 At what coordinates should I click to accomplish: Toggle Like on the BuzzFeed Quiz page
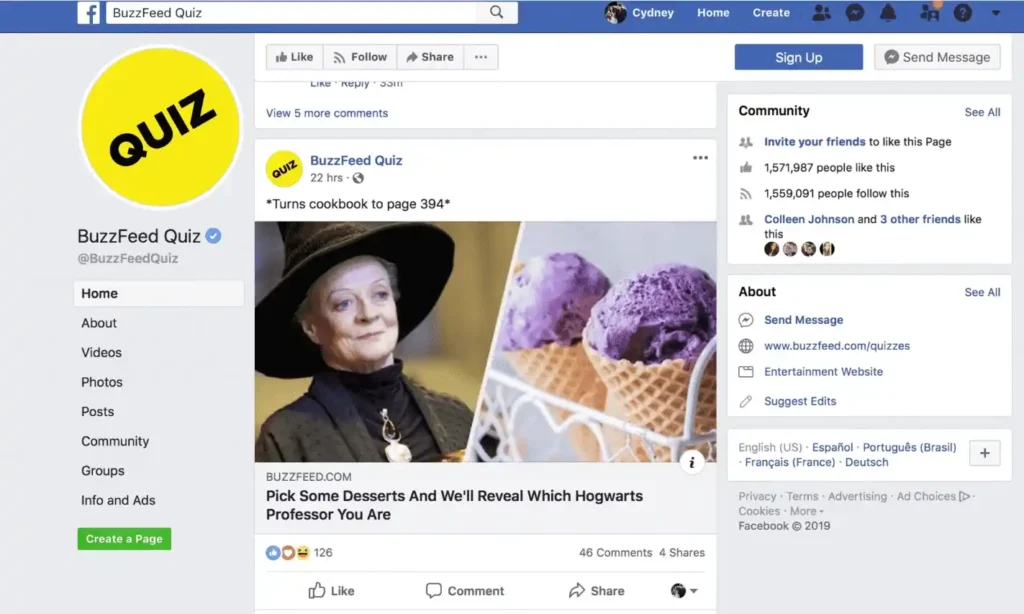(294, 57)
